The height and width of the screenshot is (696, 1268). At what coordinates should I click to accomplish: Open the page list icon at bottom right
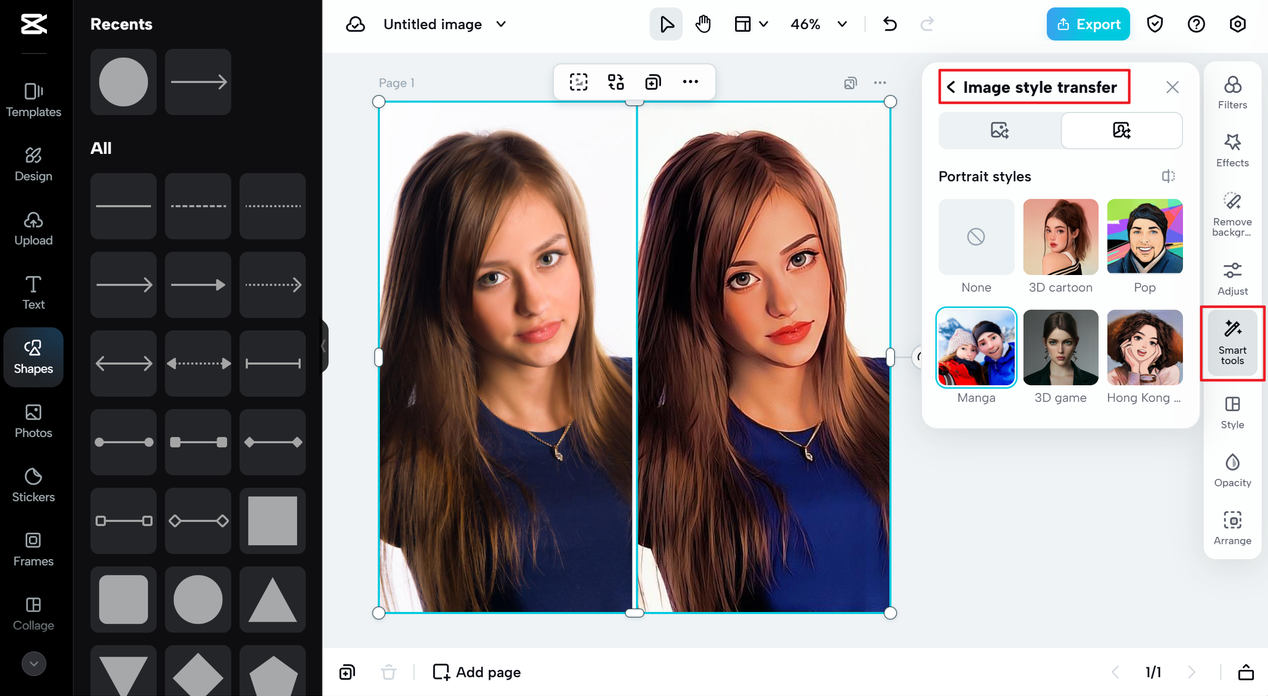point(1245,672)
